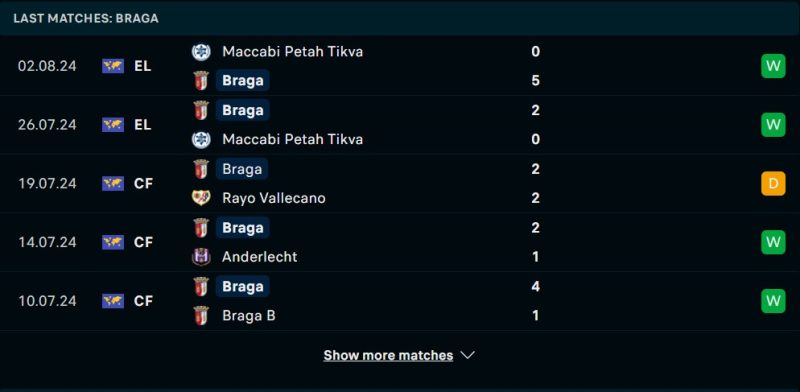Open the Anderlecht team name
The height and width of the screenshot is (392, 800).
click(x=260, y=257)
